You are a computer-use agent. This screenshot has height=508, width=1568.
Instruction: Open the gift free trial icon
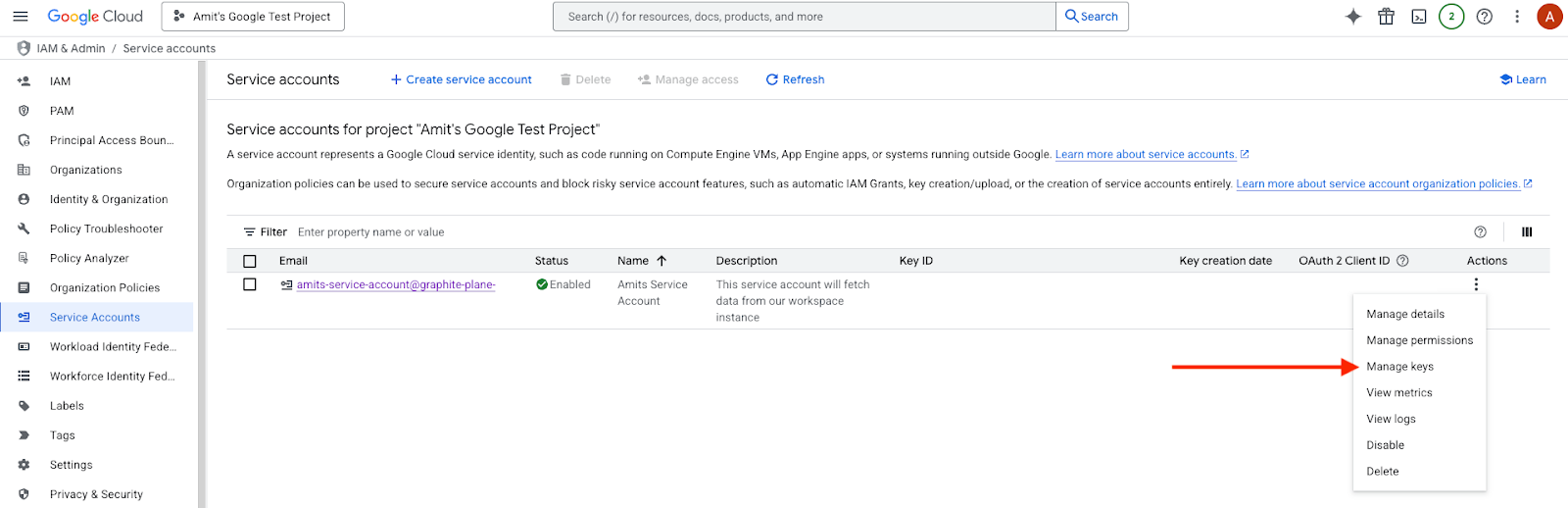click(x=1386, y=17)
